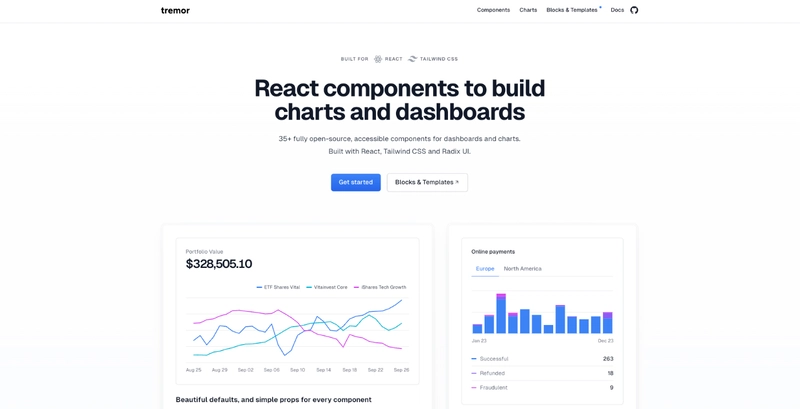Click the Tailwind CSS logo icon
The height and width of the screenshot is (409, 800).
click(x=413, y=59)
